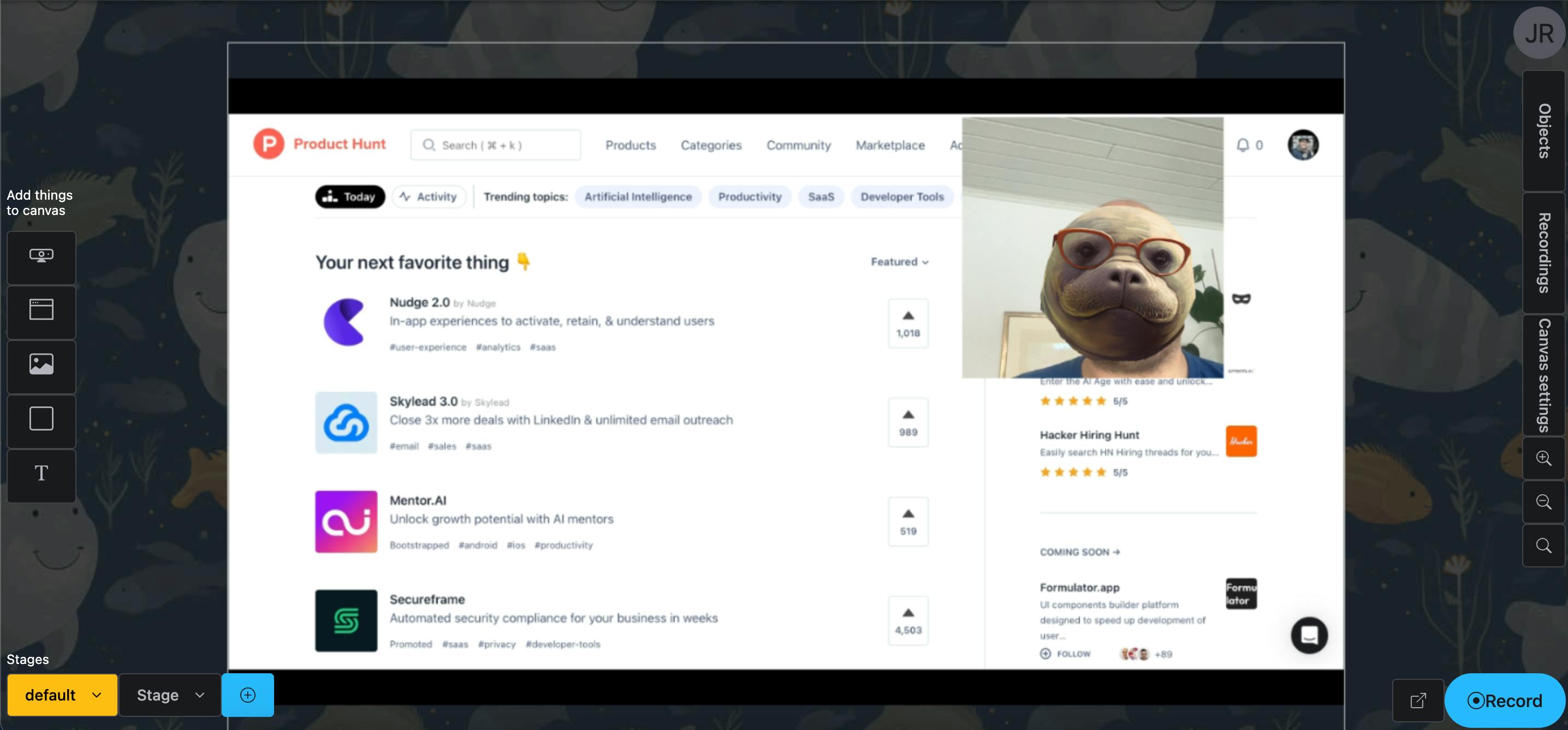Add a text element to canvas
This screenshot has height=730, width=1568.
pos(41,475)
